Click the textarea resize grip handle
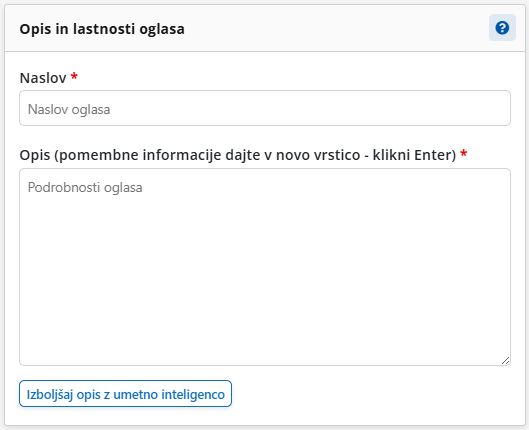529x430 pixels. pos(505,360)
